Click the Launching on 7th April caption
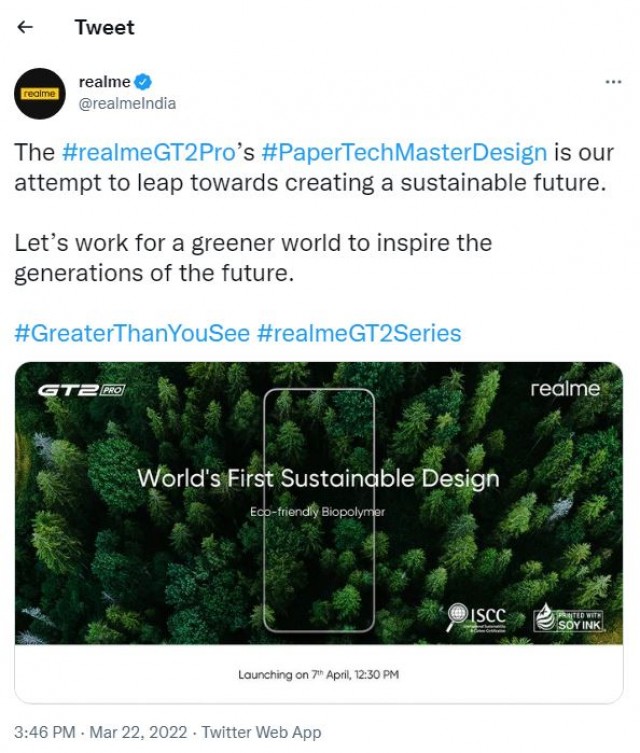 click(318, 675)
